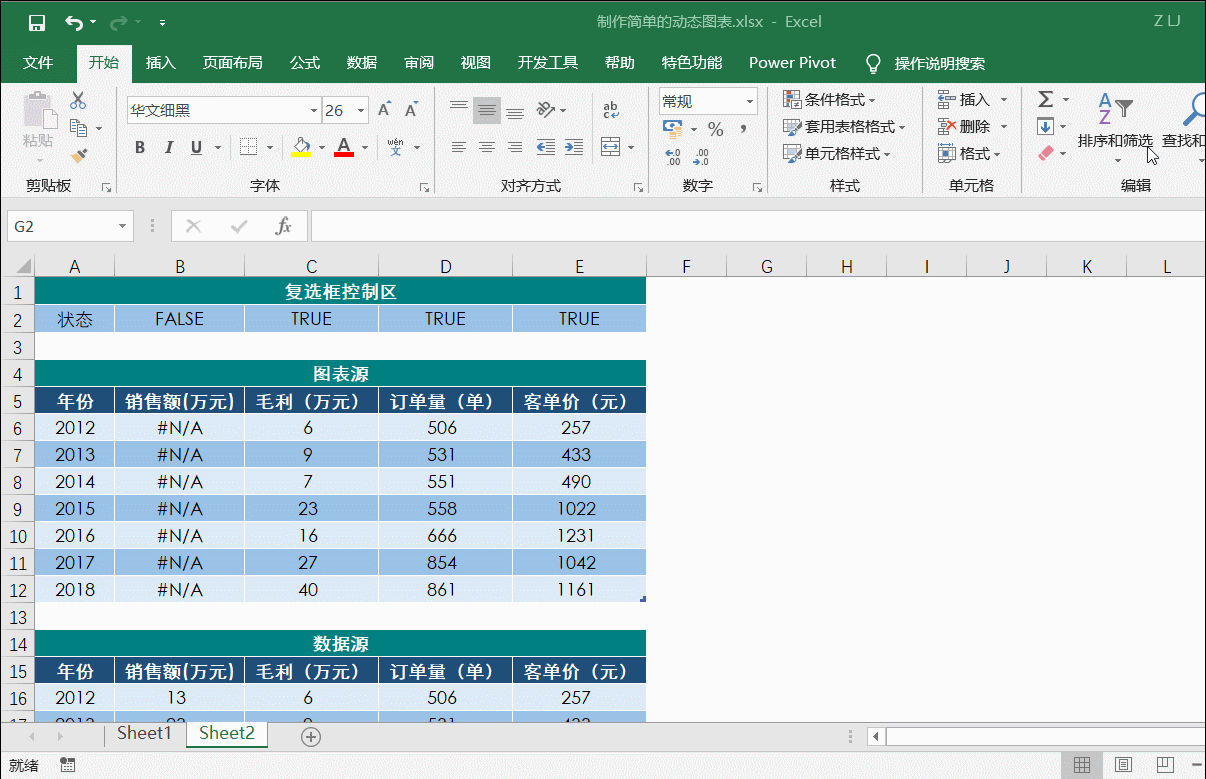Viewport: 1206px width, 779px height.
Task: Decrease the indent level
Action: pos(546,148)
